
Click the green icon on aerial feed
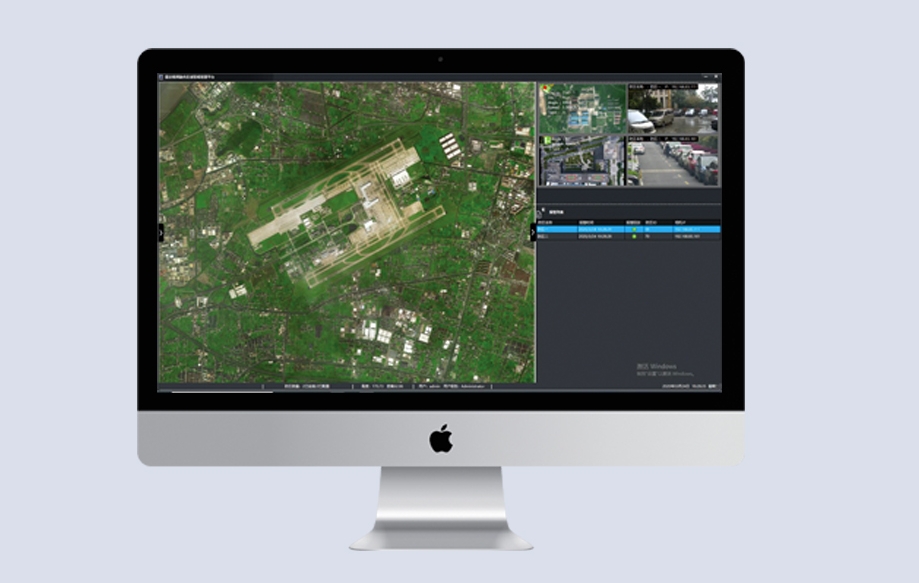[545, 140]
